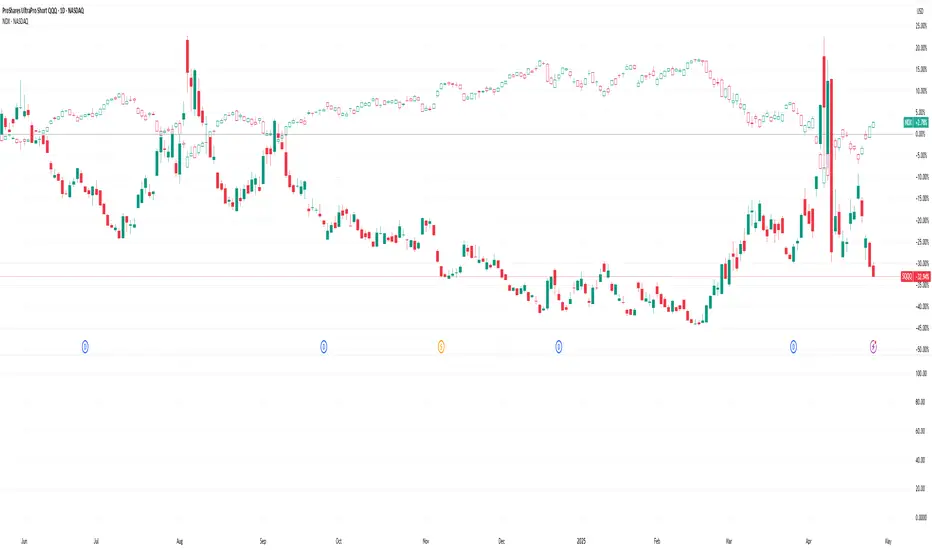932x550 pixels.
Task: Open the dividend marker in late December
Action: point(559,347)
